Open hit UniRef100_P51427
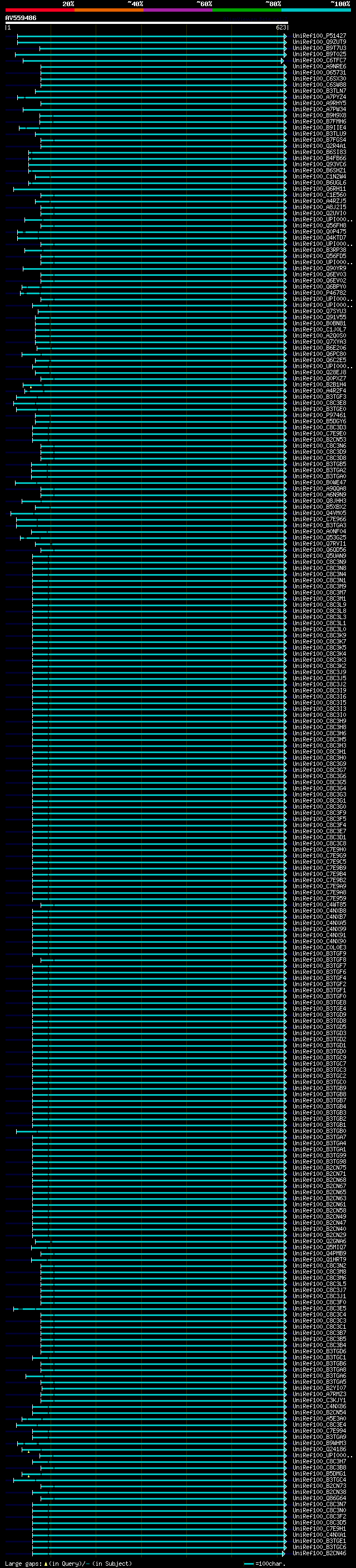356x1568 pixels. (x=319, y=36)
